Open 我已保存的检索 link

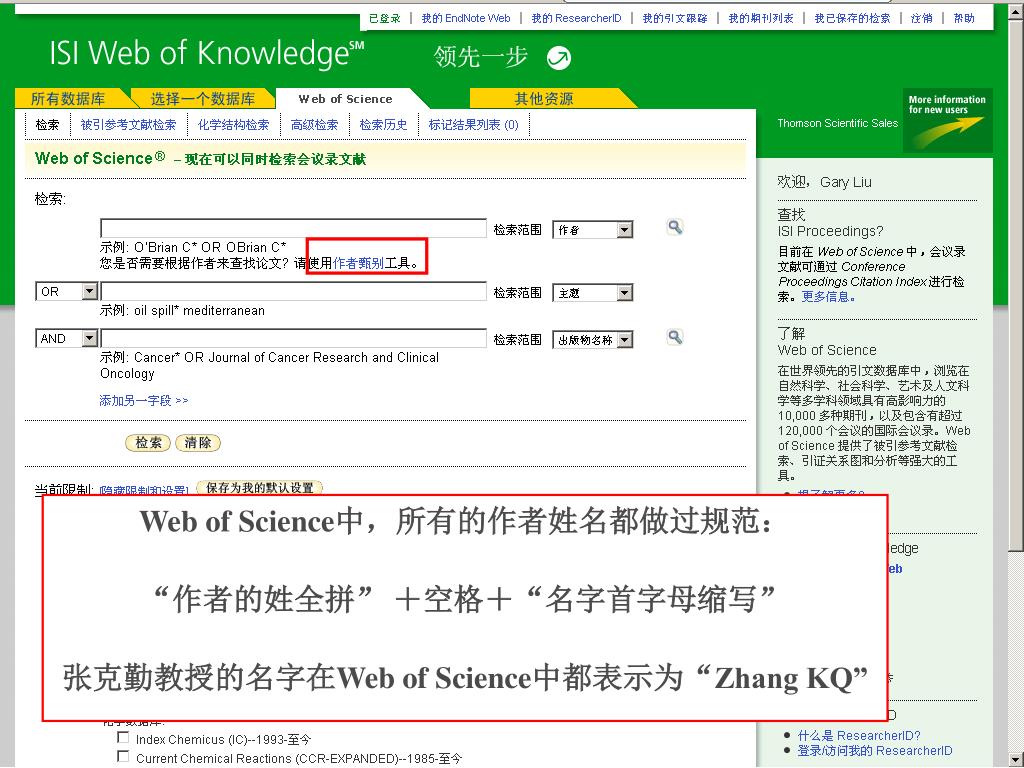click(852, 18)
